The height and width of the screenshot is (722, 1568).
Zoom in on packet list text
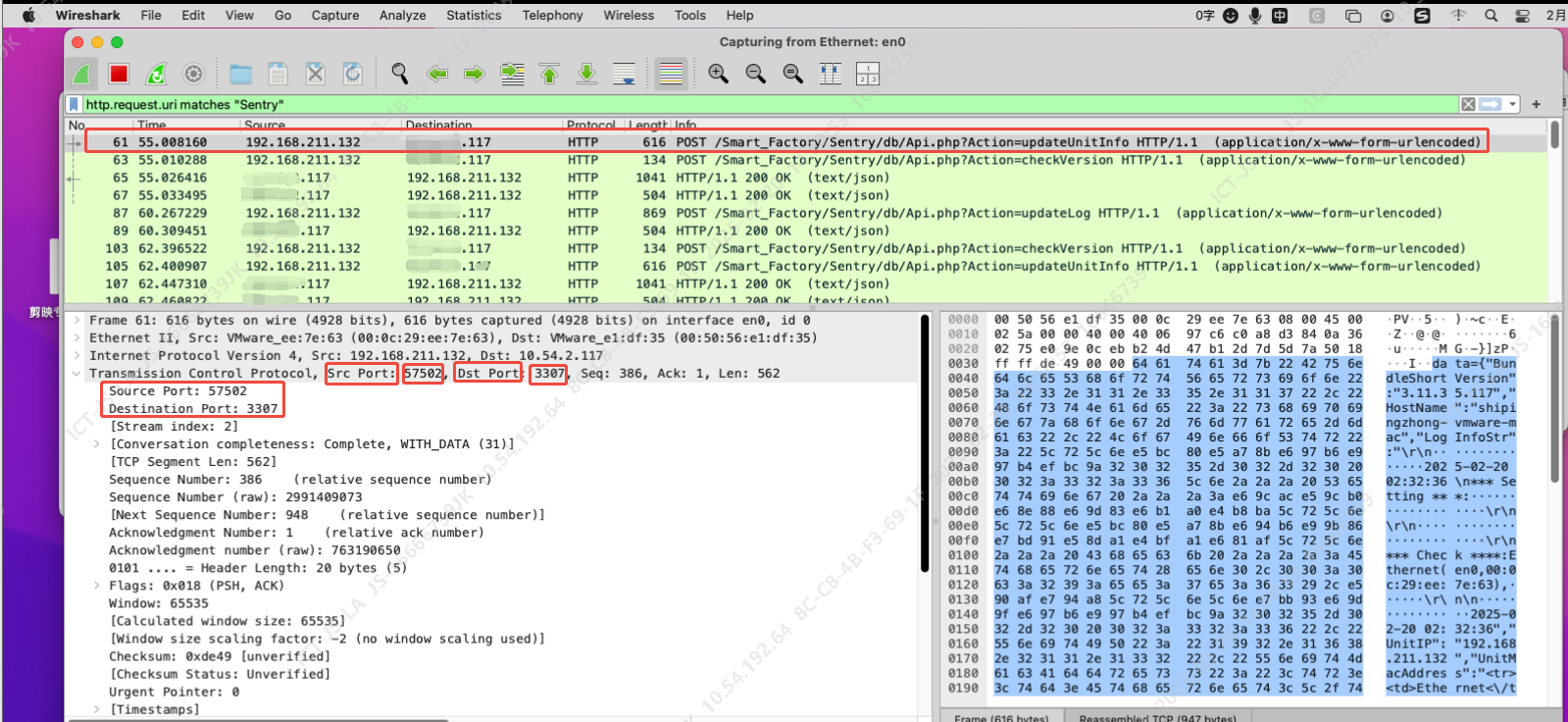tap(719, 74)
